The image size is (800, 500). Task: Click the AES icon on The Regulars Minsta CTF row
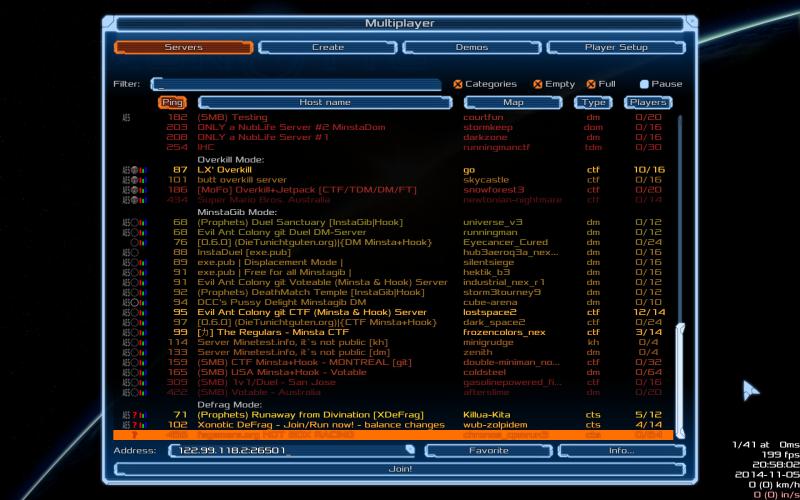(126, 332)
